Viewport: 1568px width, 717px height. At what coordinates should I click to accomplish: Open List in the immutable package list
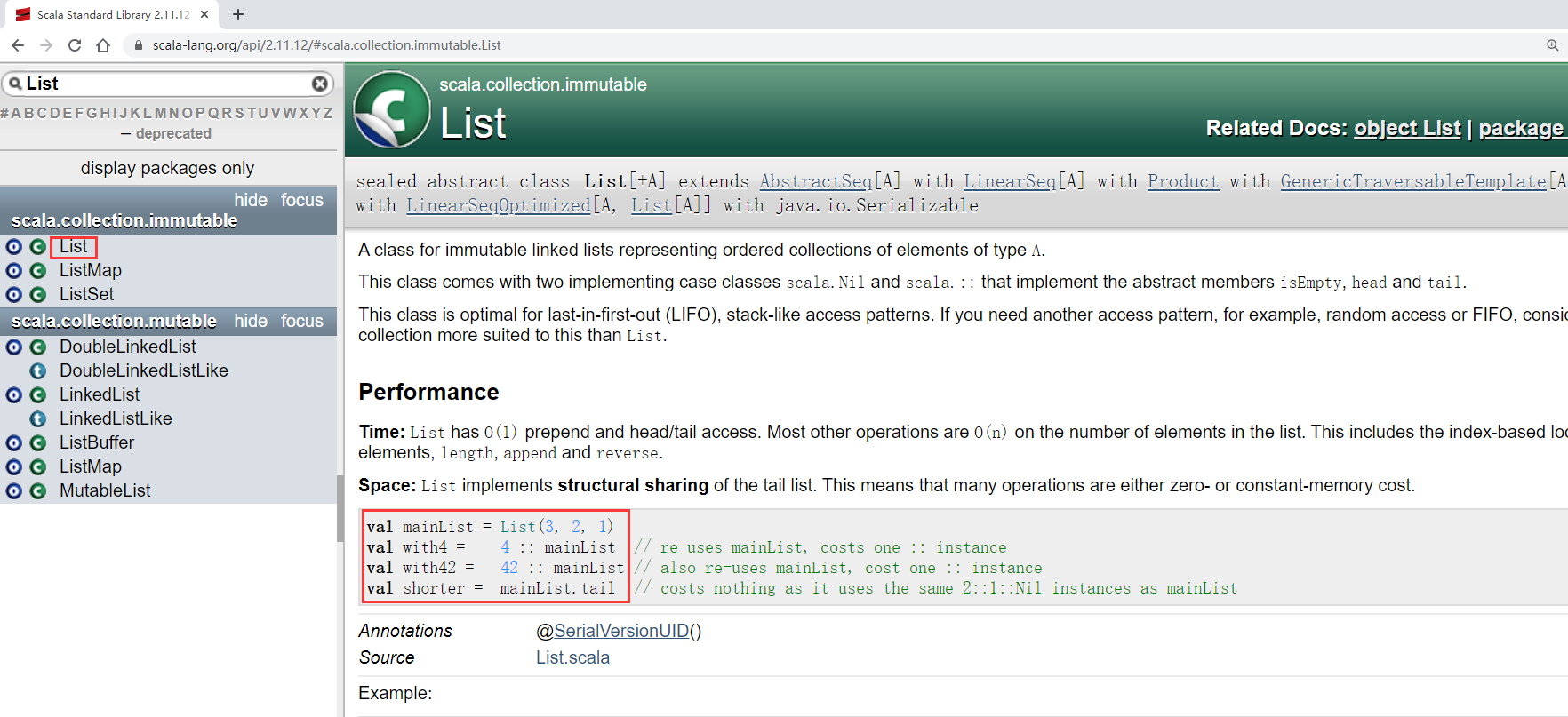pyautogui.click(x=74, y=246)
